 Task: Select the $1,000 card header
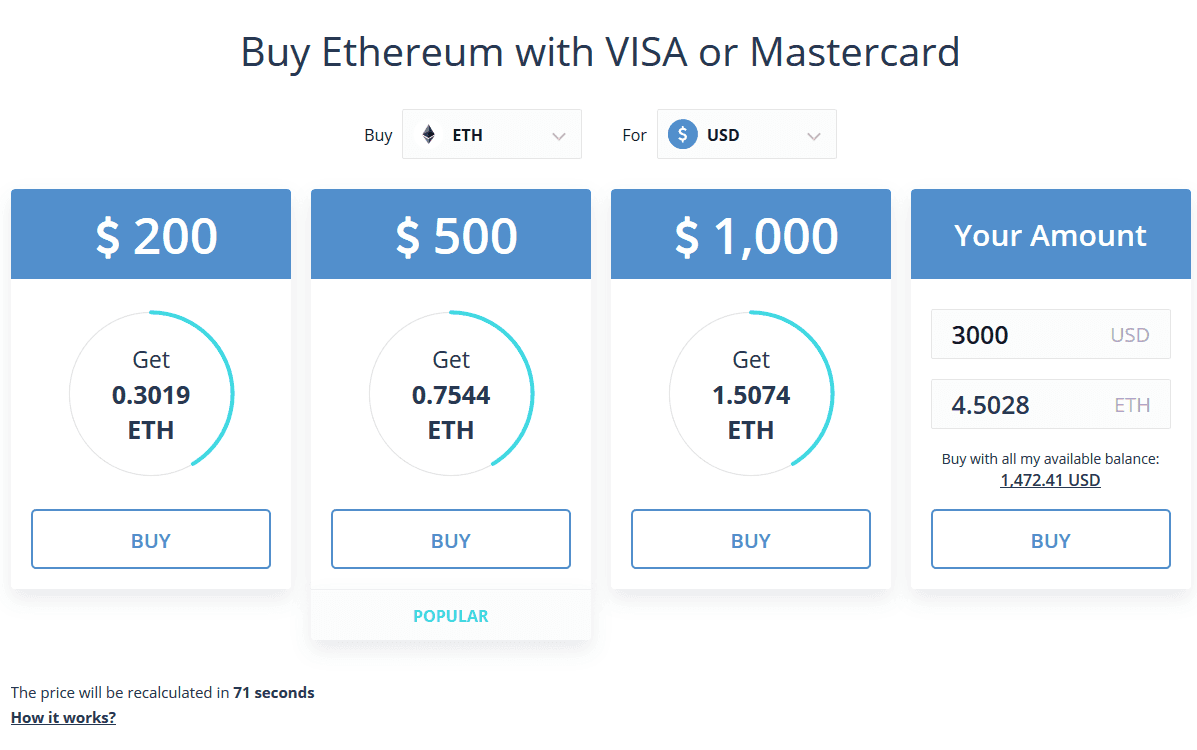pyautogui.click(x=751, y=234)
